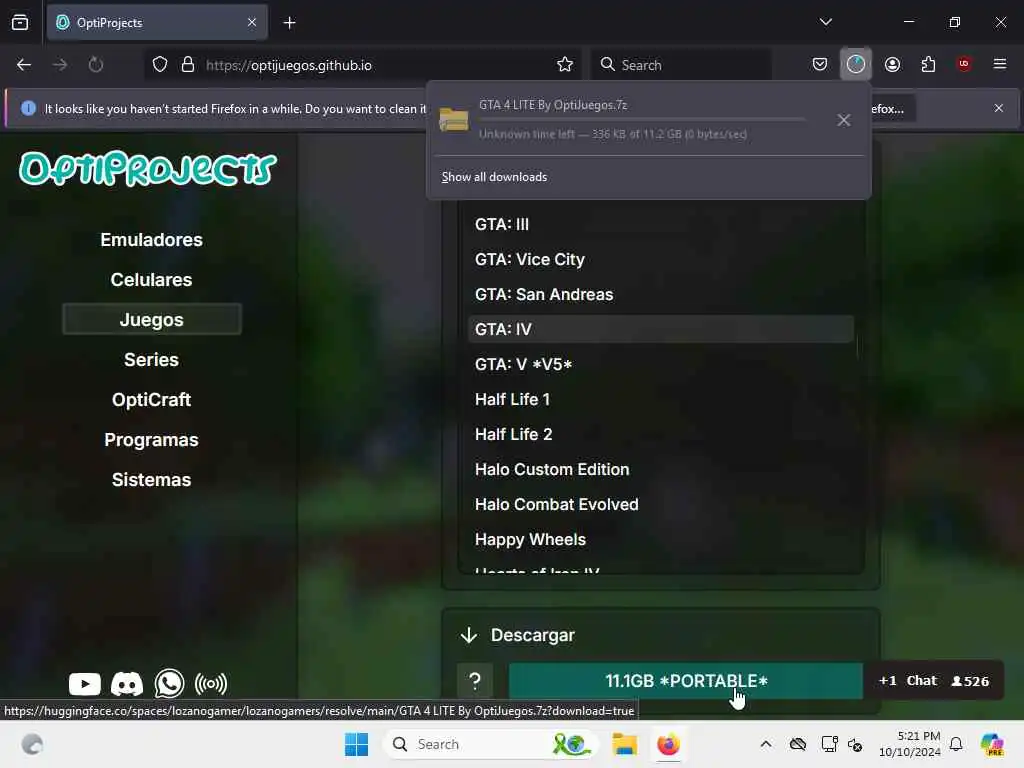Open the Sistemas section

click(x=152, y=479)
